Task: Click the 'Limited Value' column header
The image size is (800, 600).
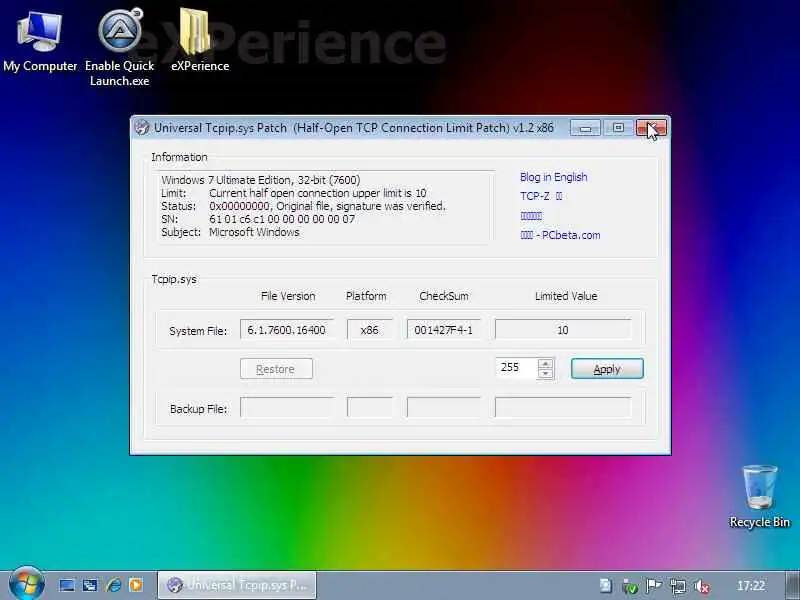Action: click(x=566, y=296)
